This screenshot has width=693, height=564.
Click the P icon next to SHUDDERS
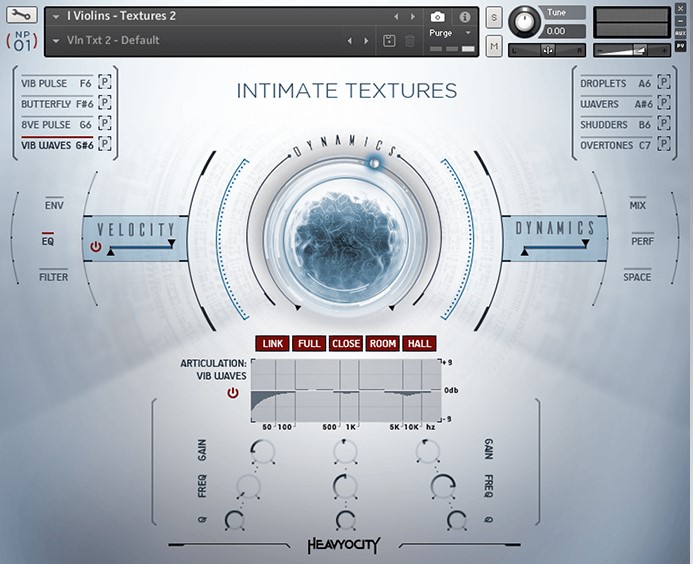[664, 123]
